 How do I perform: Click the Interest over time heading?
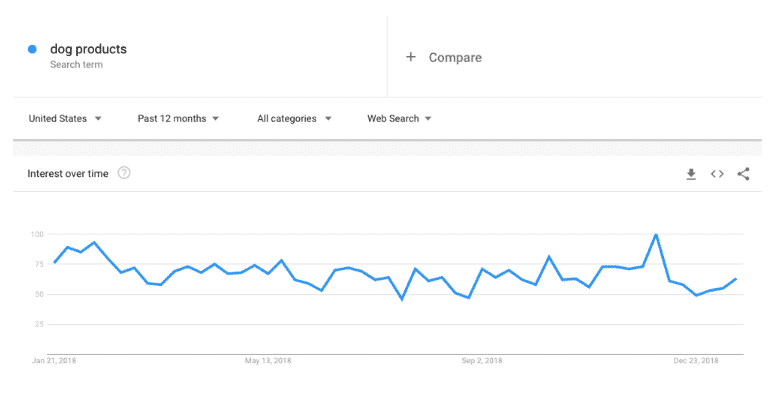pyautogui.click(x=68, y=173)
